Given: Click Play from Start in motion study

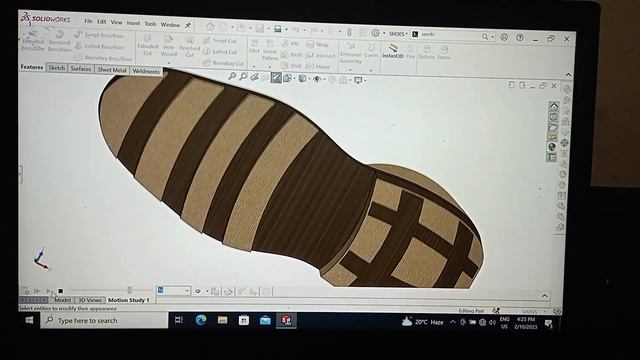Looking at the screenshot, I should [x=37, y=291].
